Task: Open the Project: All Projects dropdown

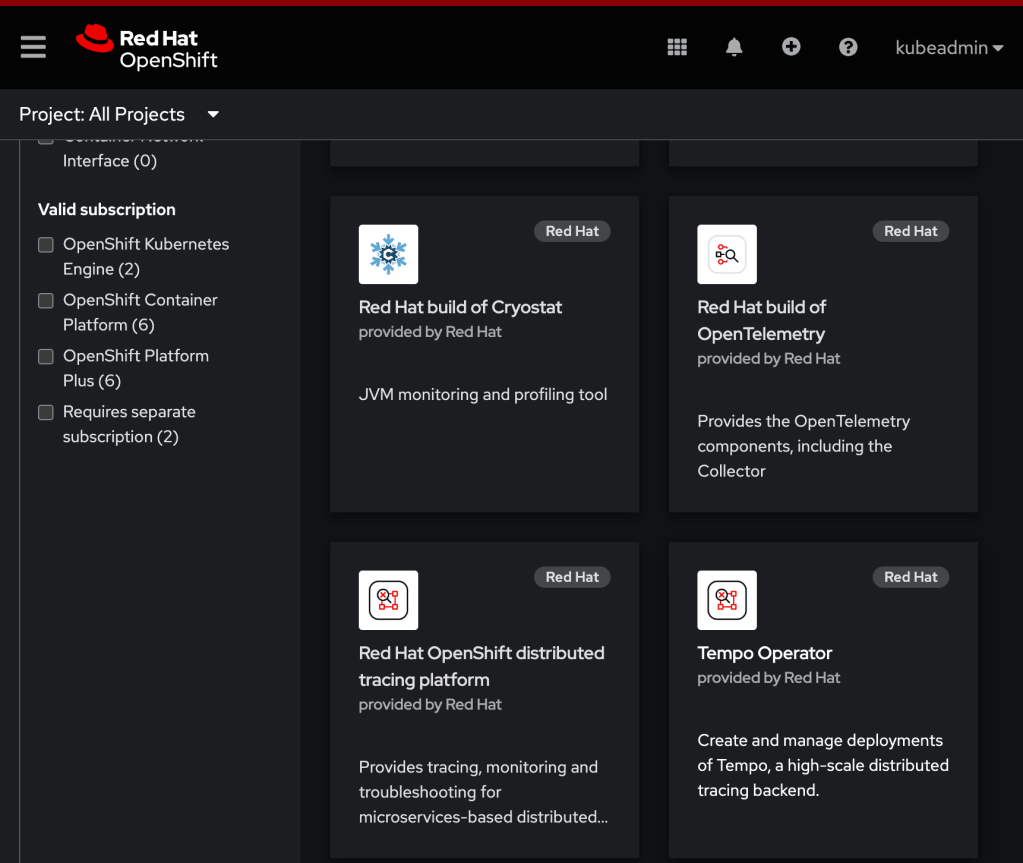Action: [x=119, y=114]
